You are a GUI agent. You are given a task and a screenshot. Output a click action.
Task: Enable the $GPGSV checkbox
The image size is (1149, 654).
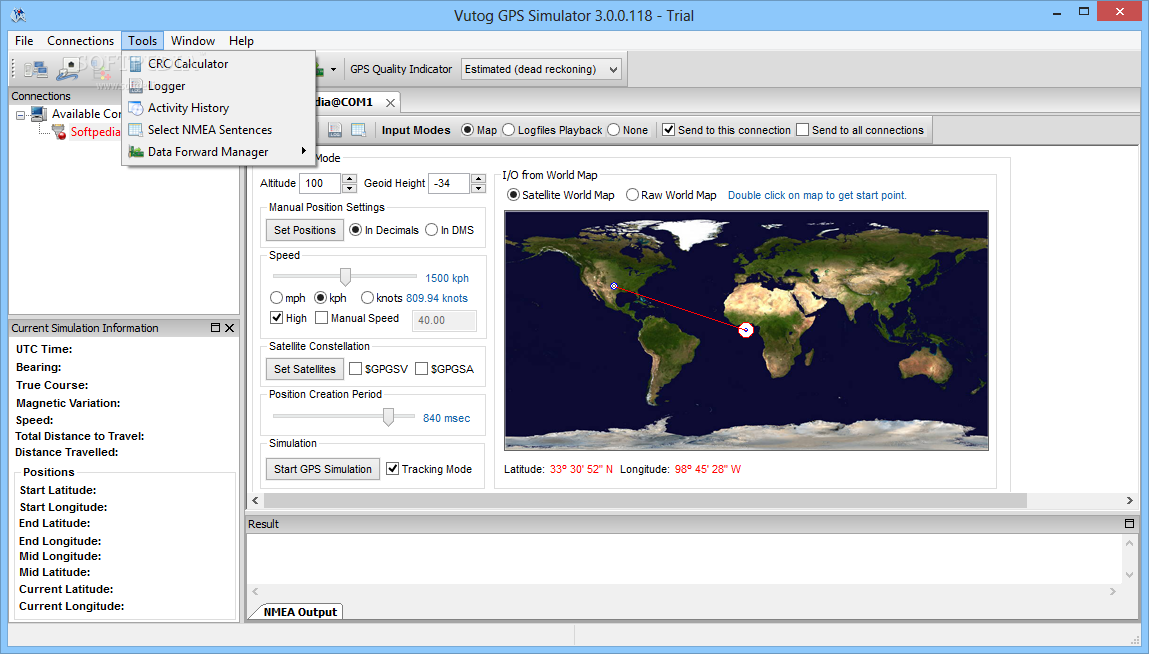[355, 369]
